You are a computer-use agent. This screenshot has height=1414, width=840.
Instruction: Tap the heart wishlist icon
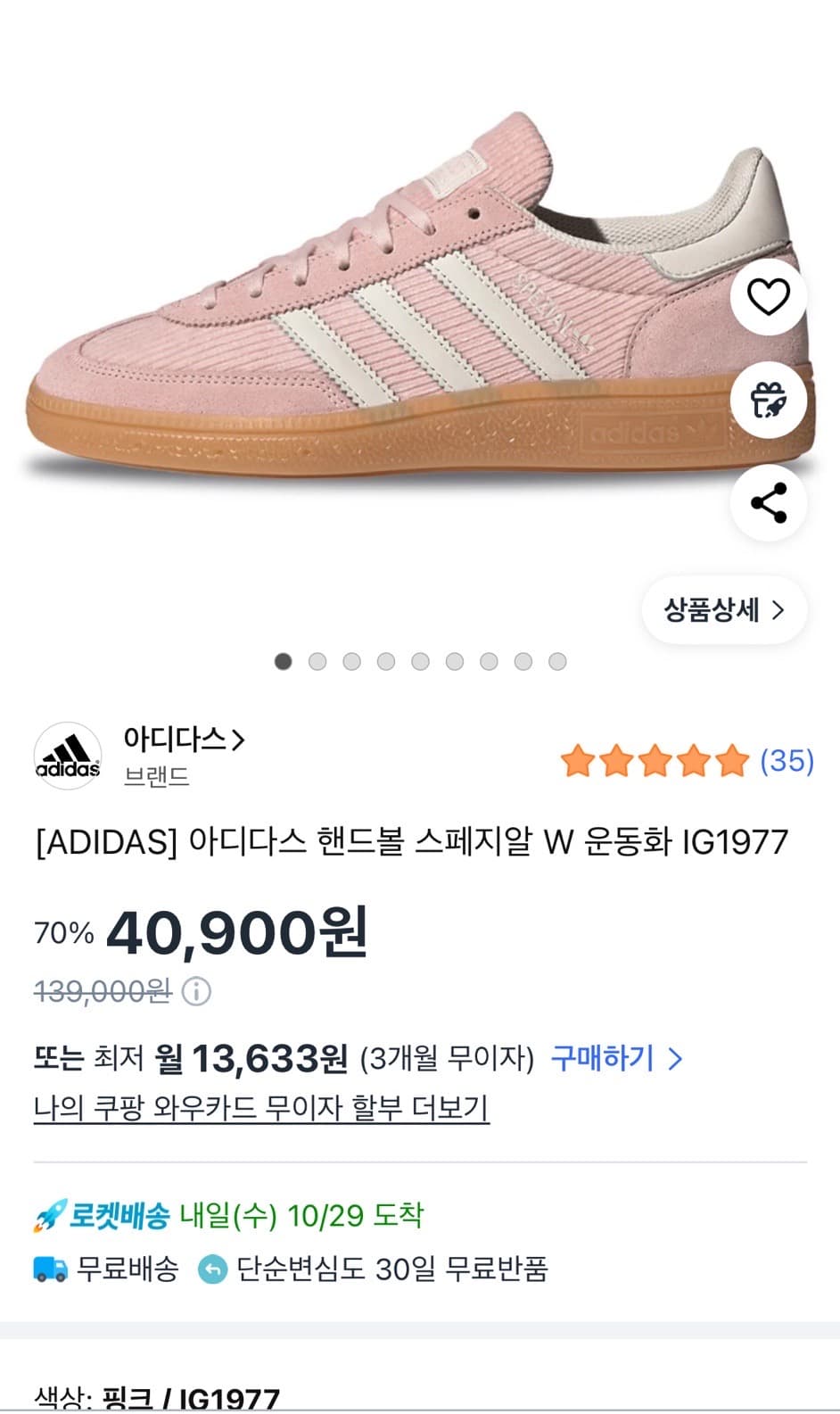pyautogui.click(x=768, y=297)
